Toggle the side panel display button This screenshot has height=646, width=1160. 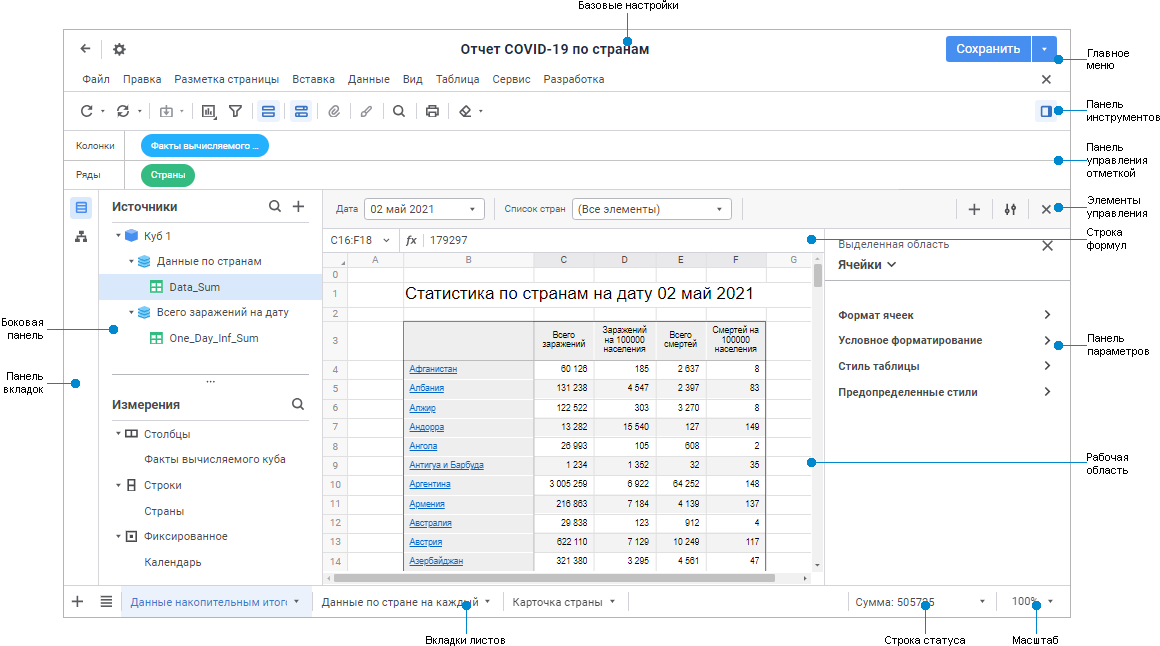[1046, 111]
